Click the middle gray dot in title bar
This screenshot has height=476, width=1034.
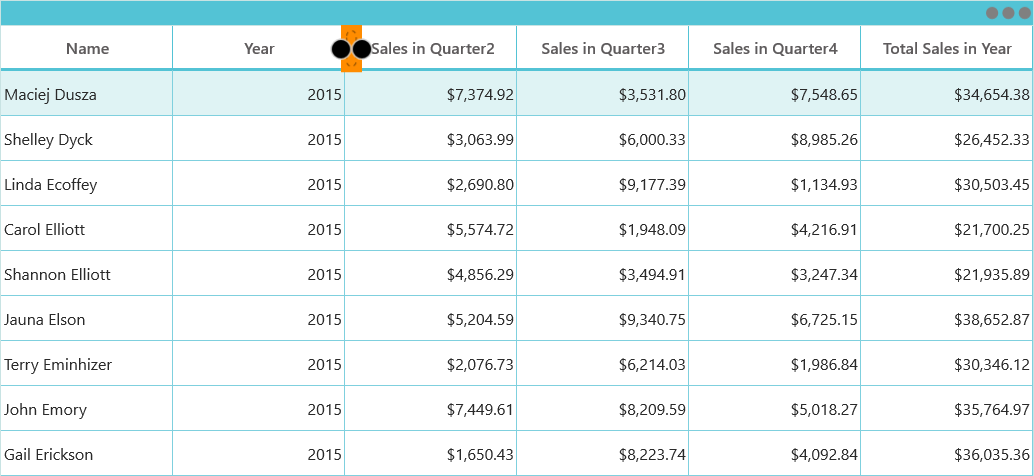coord(1008,13)
